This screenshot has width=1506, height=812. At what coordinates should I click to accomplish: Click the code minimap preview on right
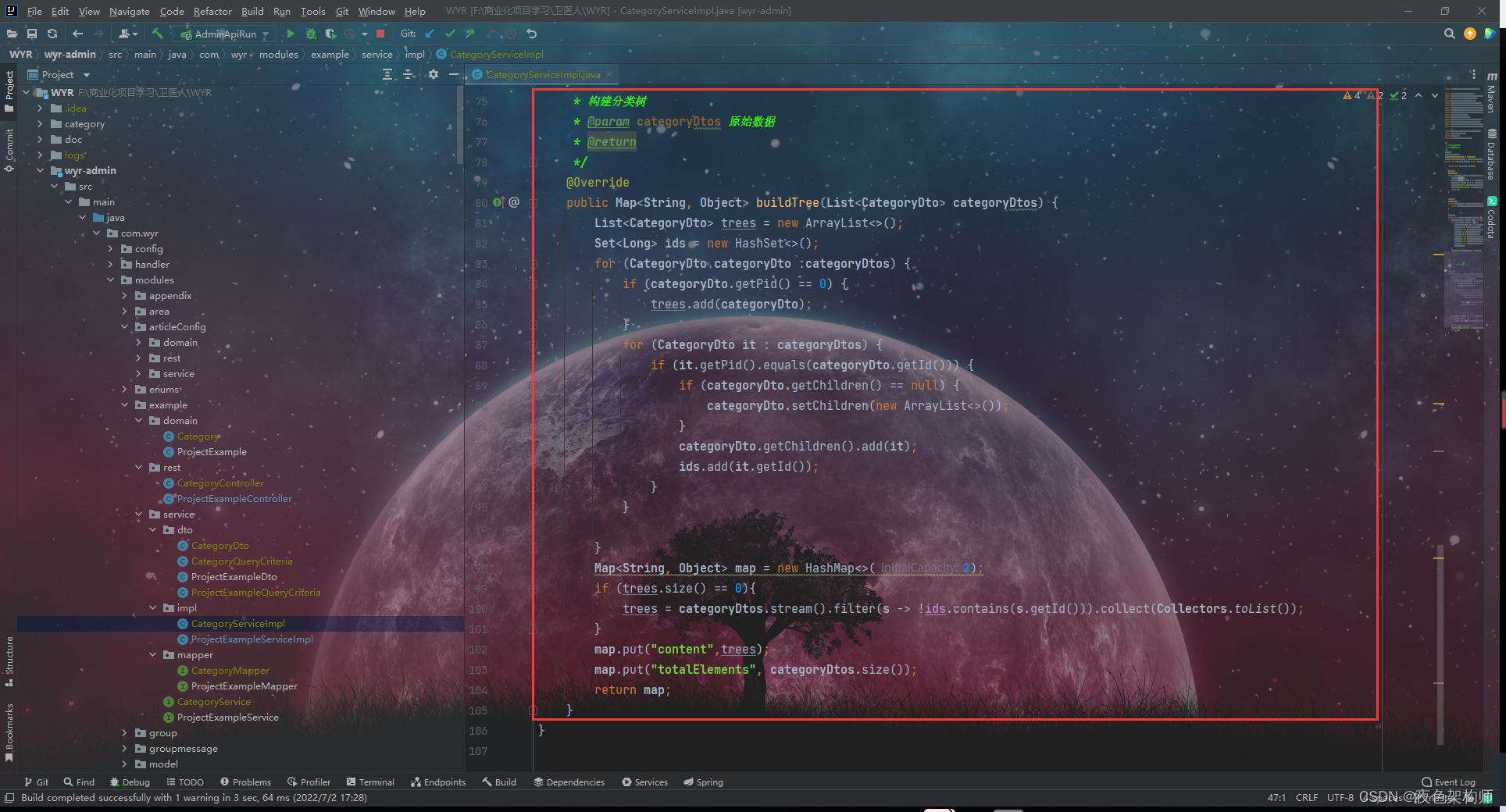click(1464, 211)
